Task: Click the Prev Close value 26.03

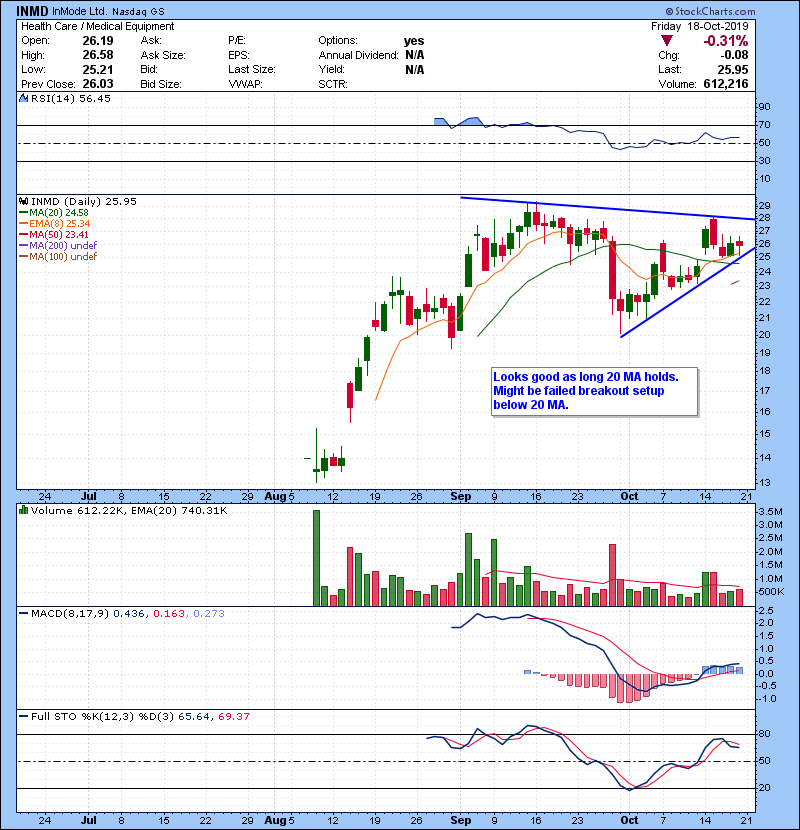Action: 98,84
